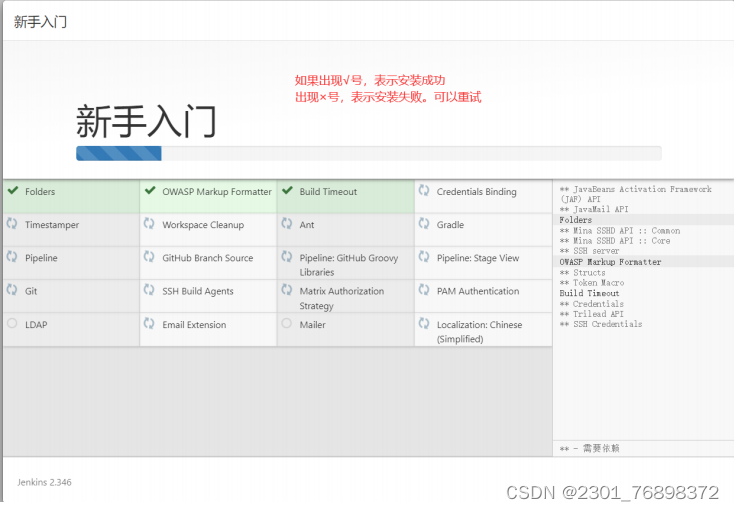This screenshot has height=511, width=734.
Task: Click the spinner icon next to Git
Action: [x=12, y=290]
